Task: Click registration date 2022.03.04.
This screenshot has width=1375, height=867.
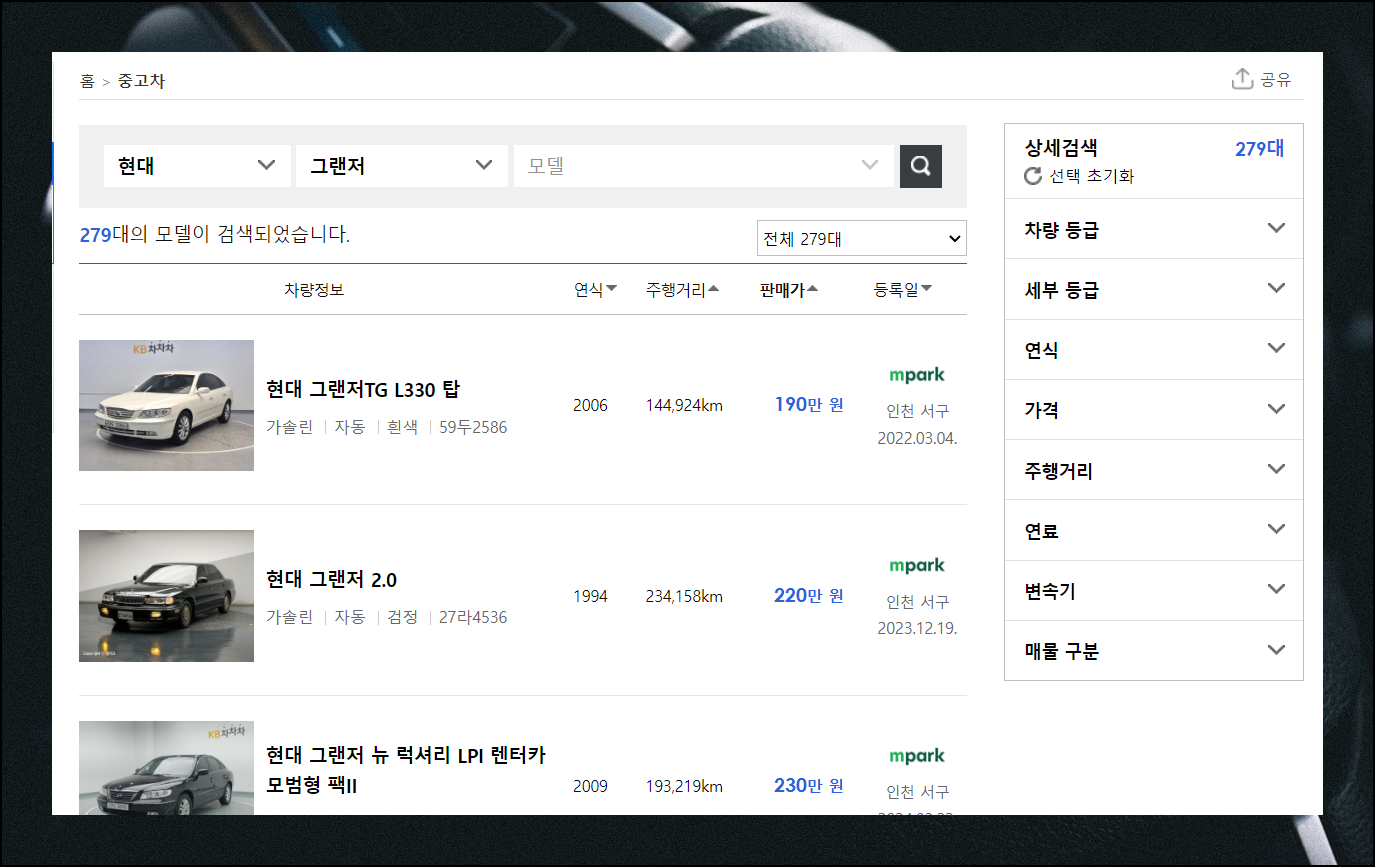Action: coord(917,438)
